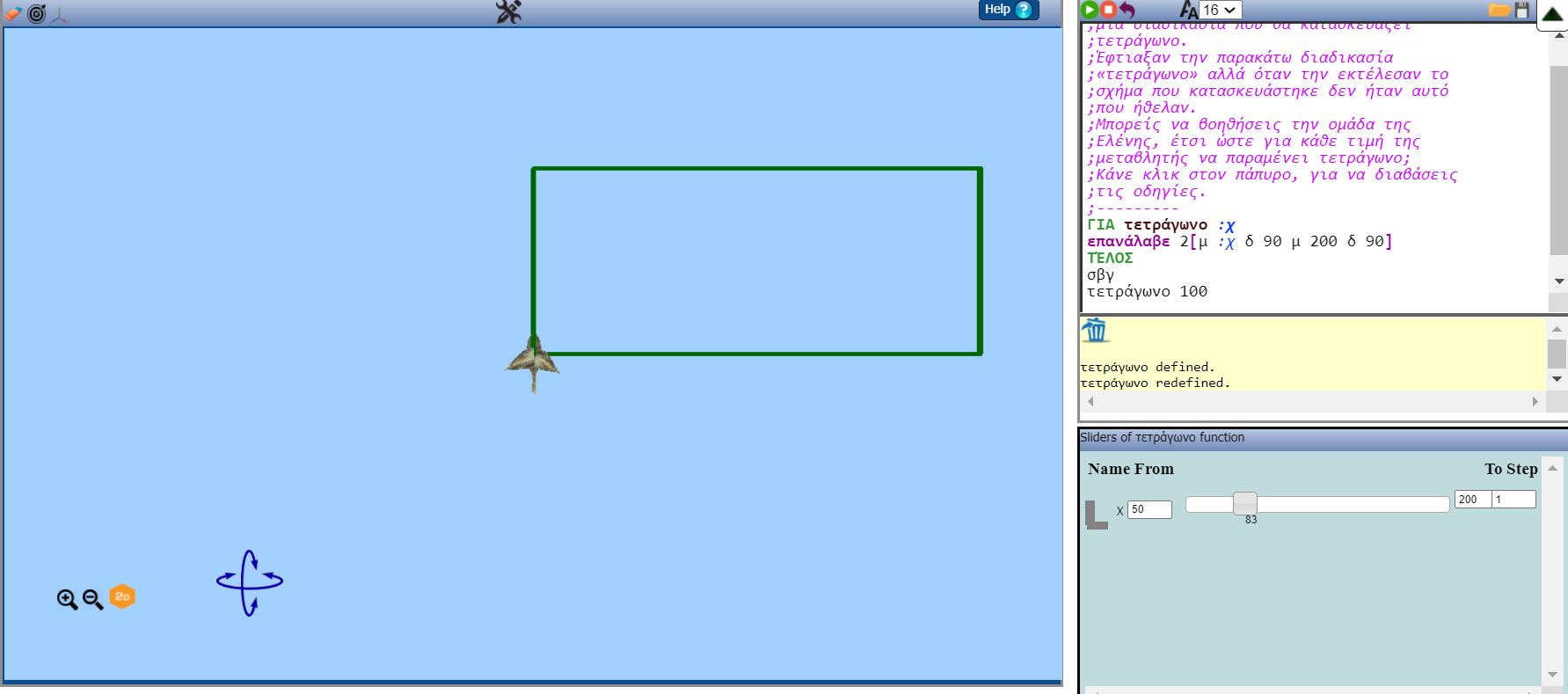
Task: Zoom in on the canvas with the magnifier
Action: pos(67,600)
